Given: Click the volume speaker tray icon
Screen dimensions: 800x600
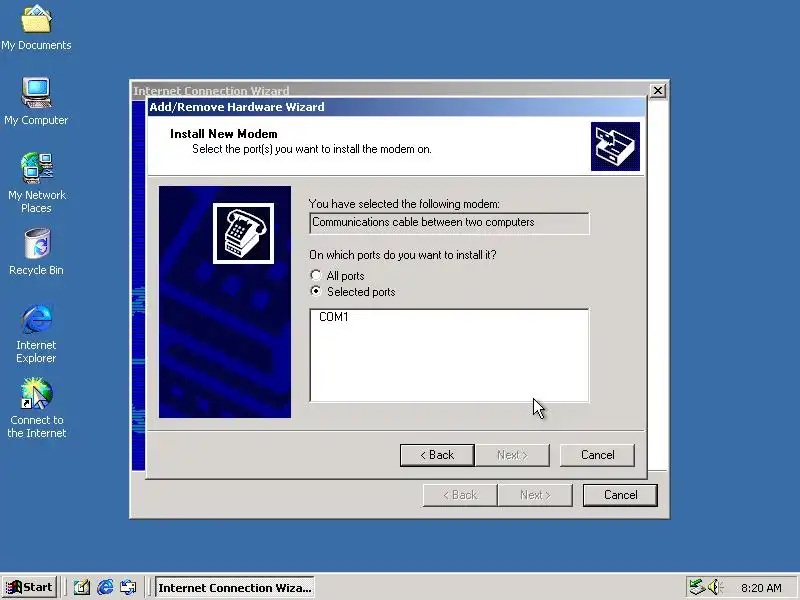Looking at the screenshot, I should coord(715,587).
